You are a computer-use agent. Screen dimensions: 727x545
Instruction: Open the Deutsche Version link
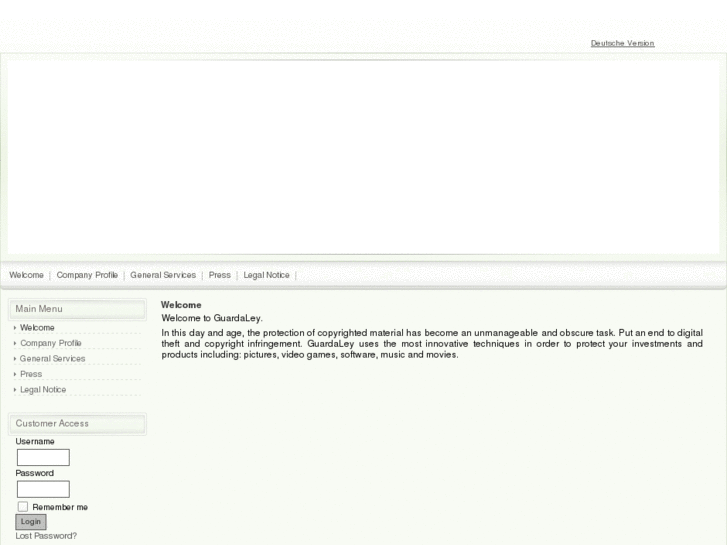click(622, 43)
